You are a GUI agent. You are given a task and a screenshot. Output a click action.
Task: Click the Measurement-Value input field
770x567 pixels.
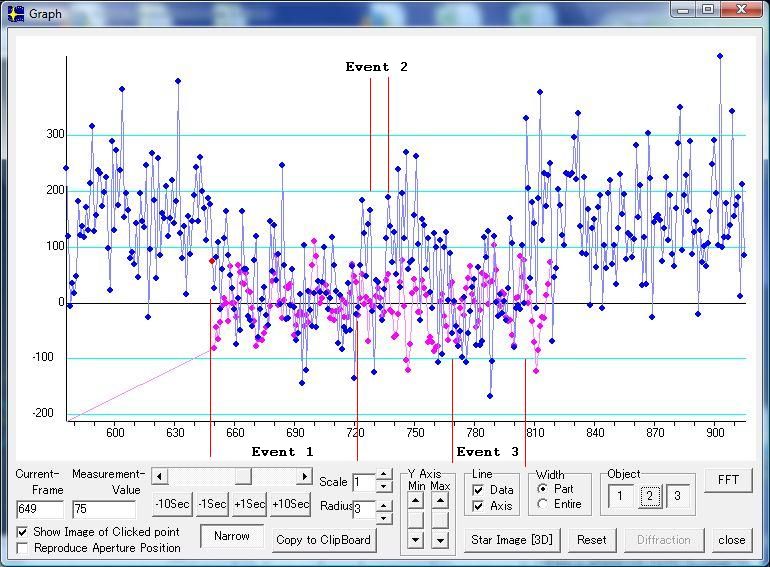[104, 509]
